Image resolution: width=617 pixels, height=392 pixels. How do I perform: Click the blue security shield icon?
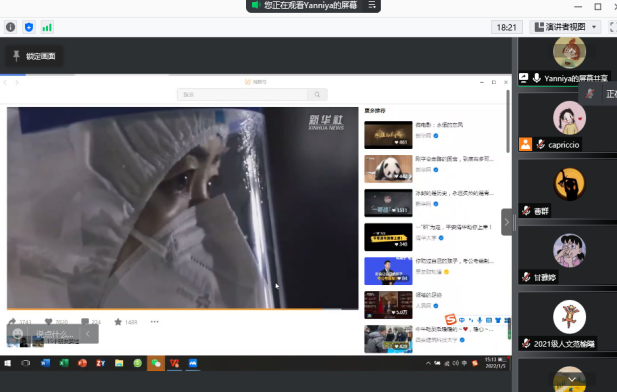[x=29, y=27]
